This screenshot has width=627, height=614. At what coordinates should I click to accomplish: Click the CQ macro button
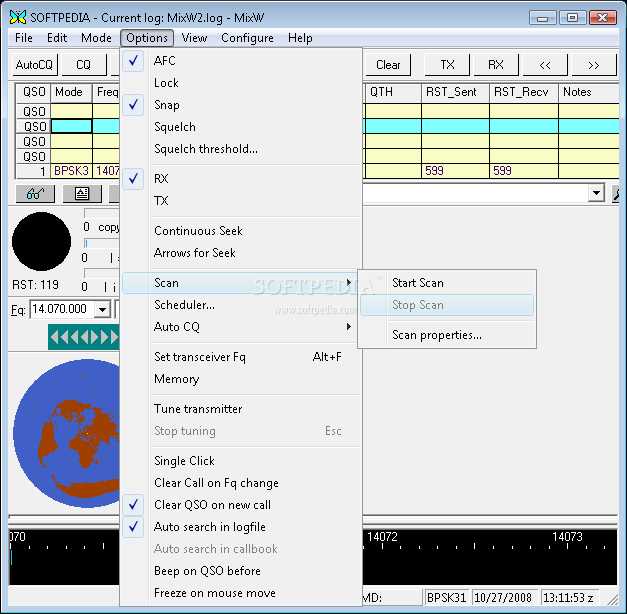click(x=84, y=65)
